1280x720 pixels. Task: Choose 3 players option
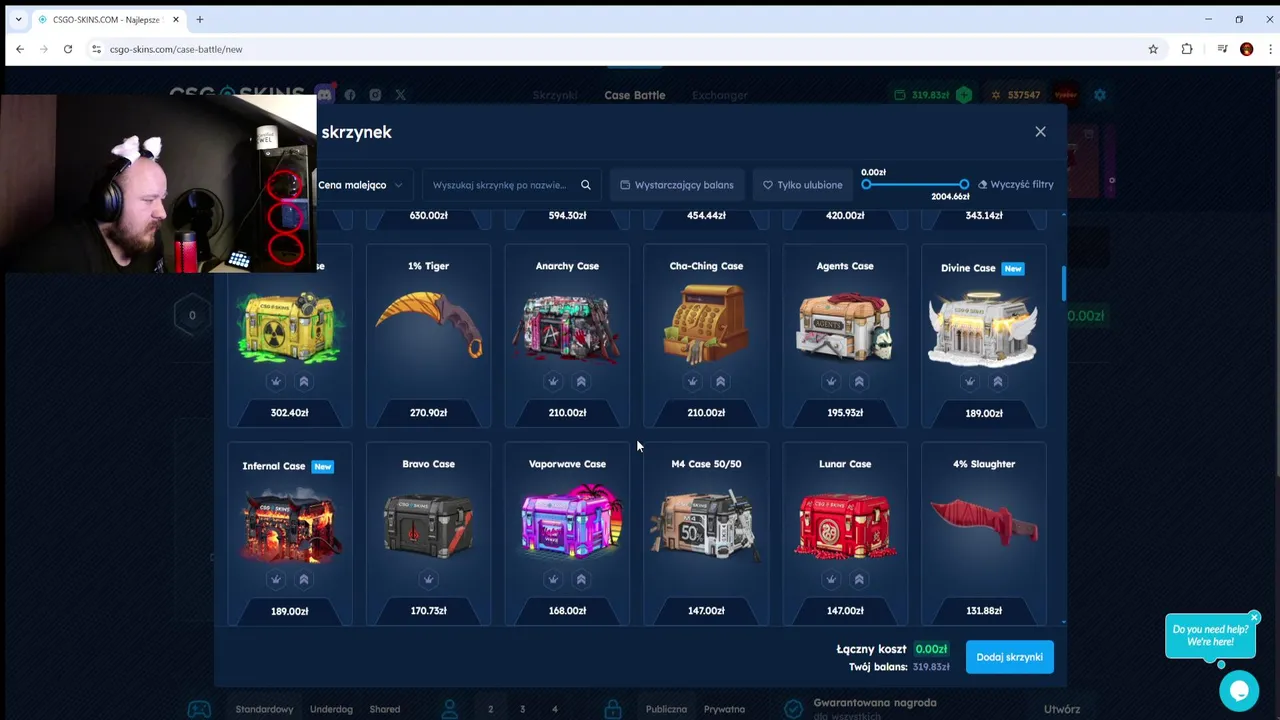[522, 709]
